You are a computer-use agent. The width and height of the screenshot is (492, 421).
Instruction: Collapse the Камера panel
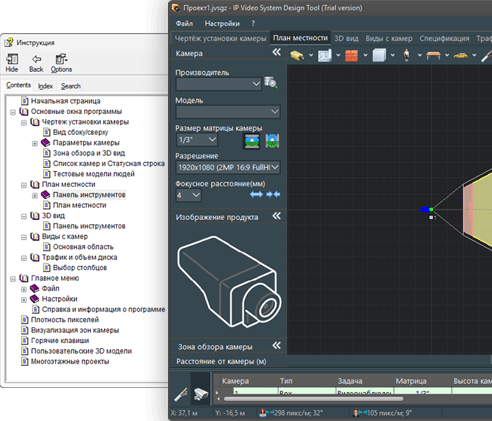[x=277, y=52]
